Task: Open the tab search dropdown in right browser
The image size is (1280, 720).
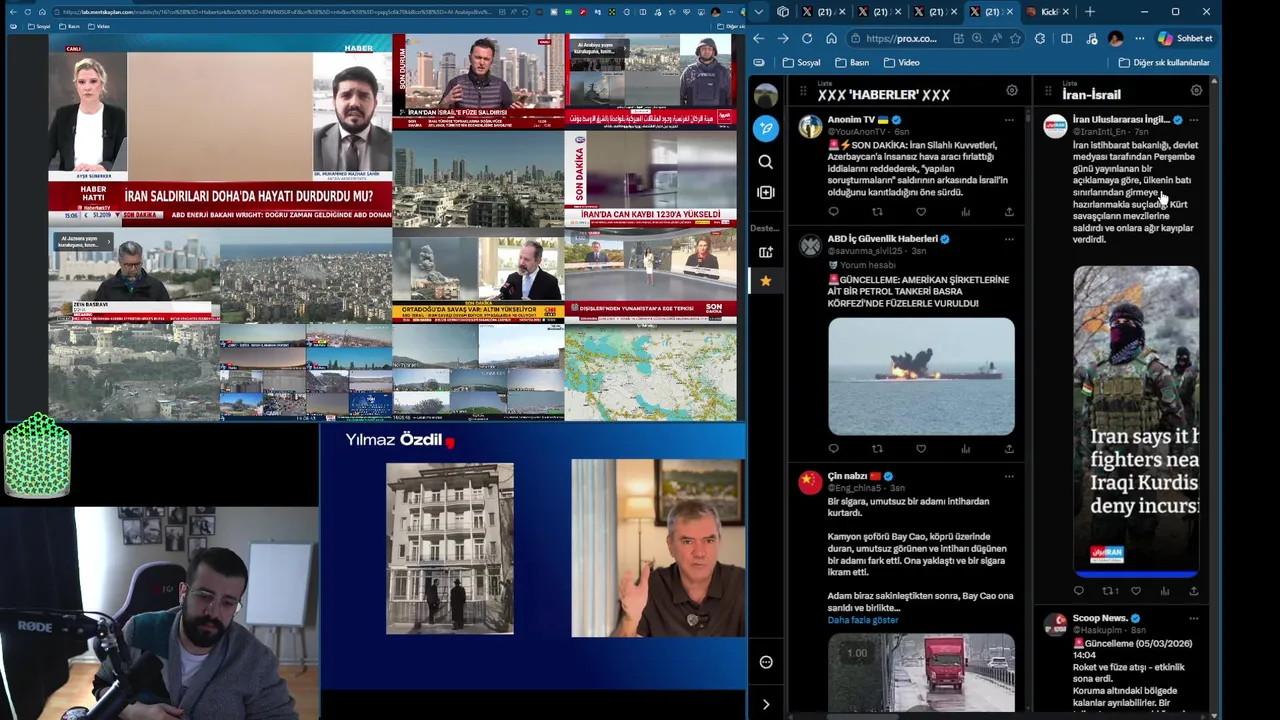Action: (759, 12)
